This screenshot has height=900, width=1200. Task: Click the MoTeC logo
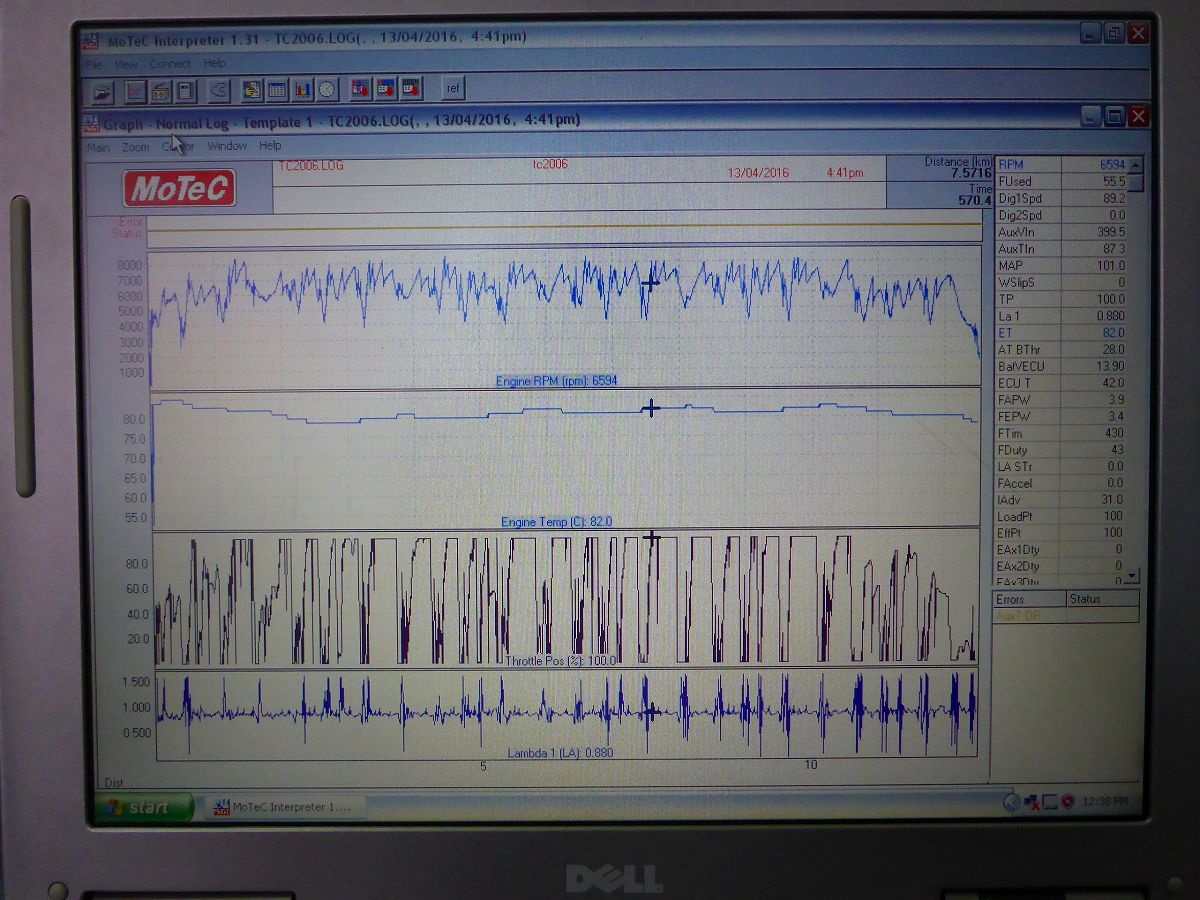pos(180,188)
